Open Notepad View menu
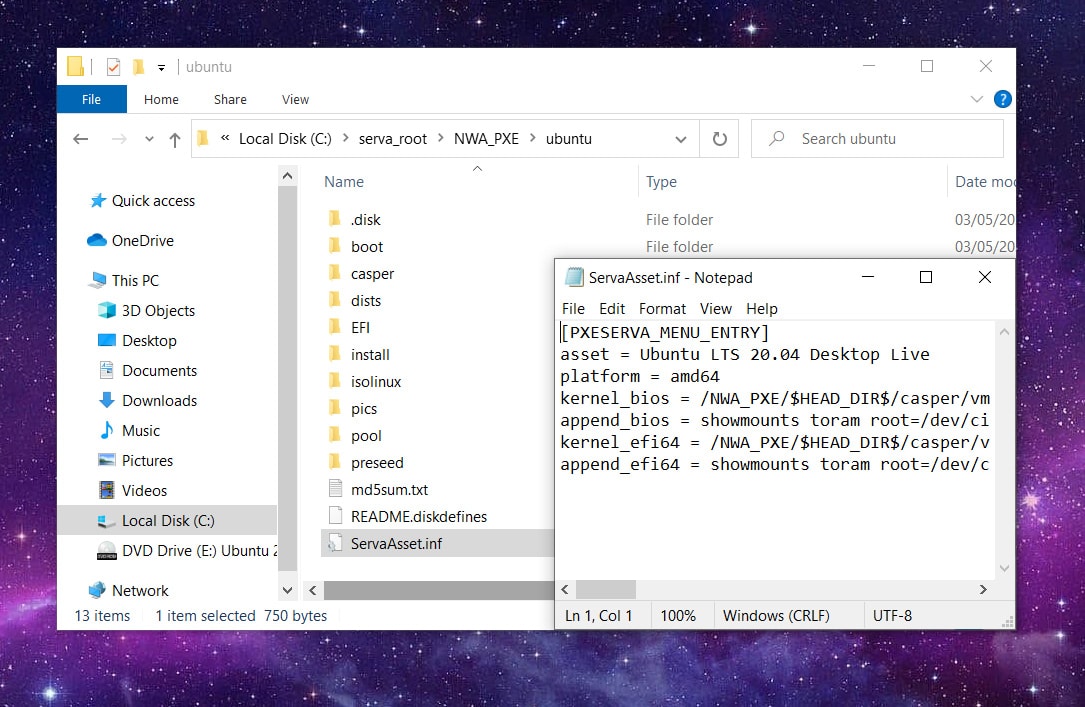Image resolution: width=1085 pixels, height=707 pixels. pyautogui.click(x=715, y=309)
